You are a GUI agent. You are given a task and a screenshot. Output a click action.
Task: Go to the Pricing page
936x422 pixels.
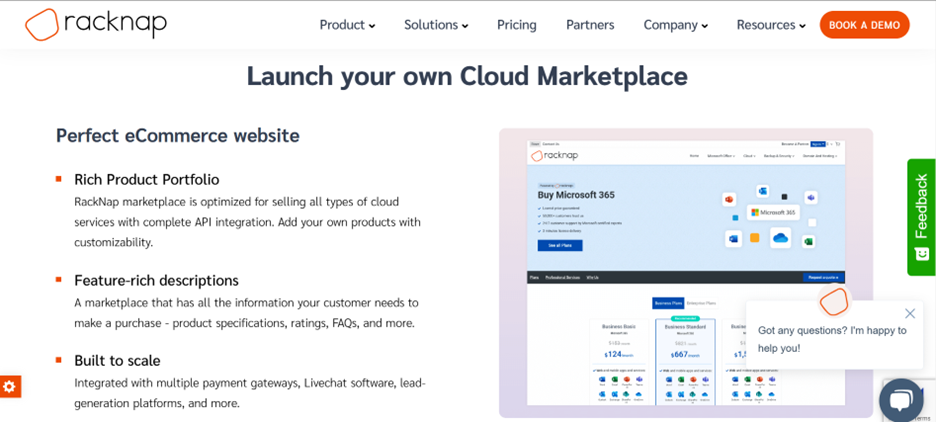(x=517, y=25)
